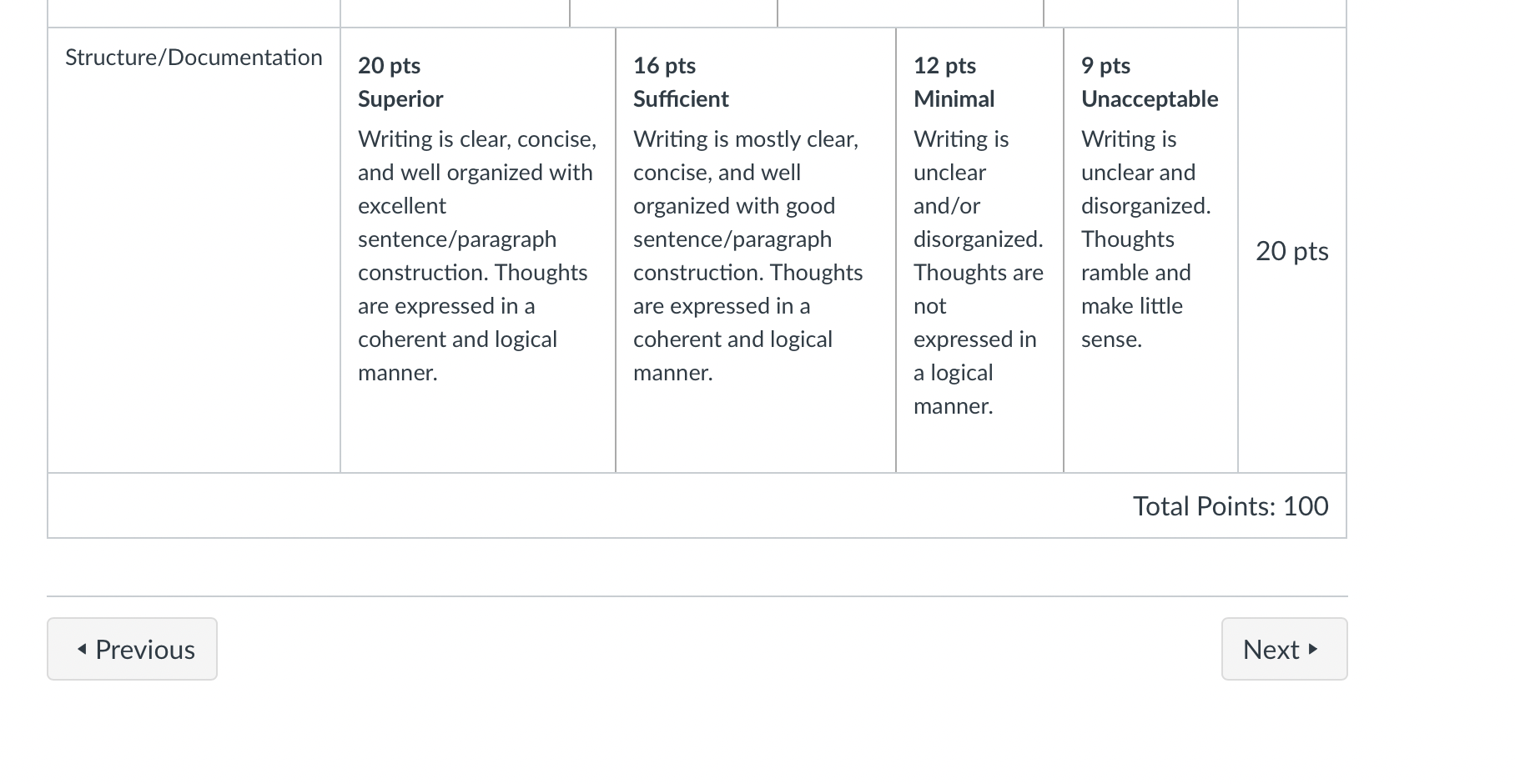Click the Sufficient description 'Writing is mostly clear'
This screenshot has width=1515, height=784.
pos(748,256)
